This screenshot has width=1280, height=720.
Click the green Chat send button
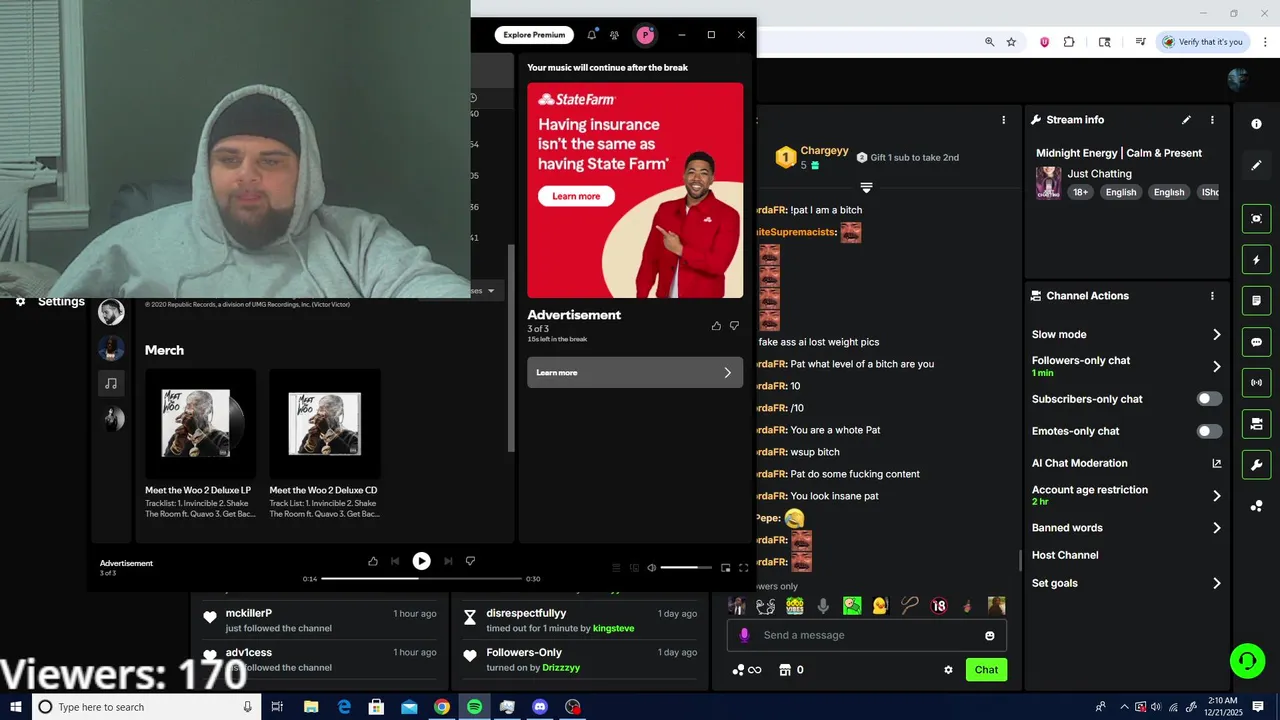tap(986, 670)
